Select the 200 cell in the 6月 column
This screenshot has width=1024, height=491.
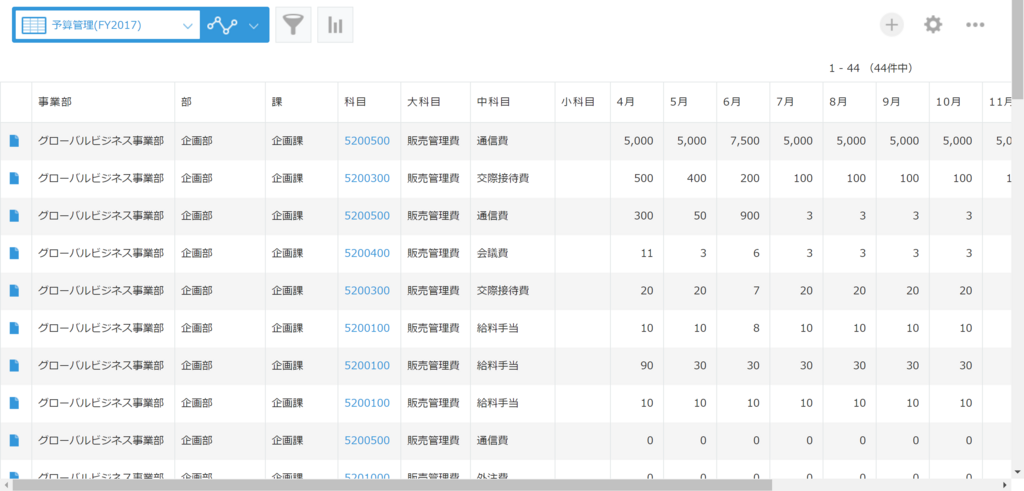coord(743,178)
